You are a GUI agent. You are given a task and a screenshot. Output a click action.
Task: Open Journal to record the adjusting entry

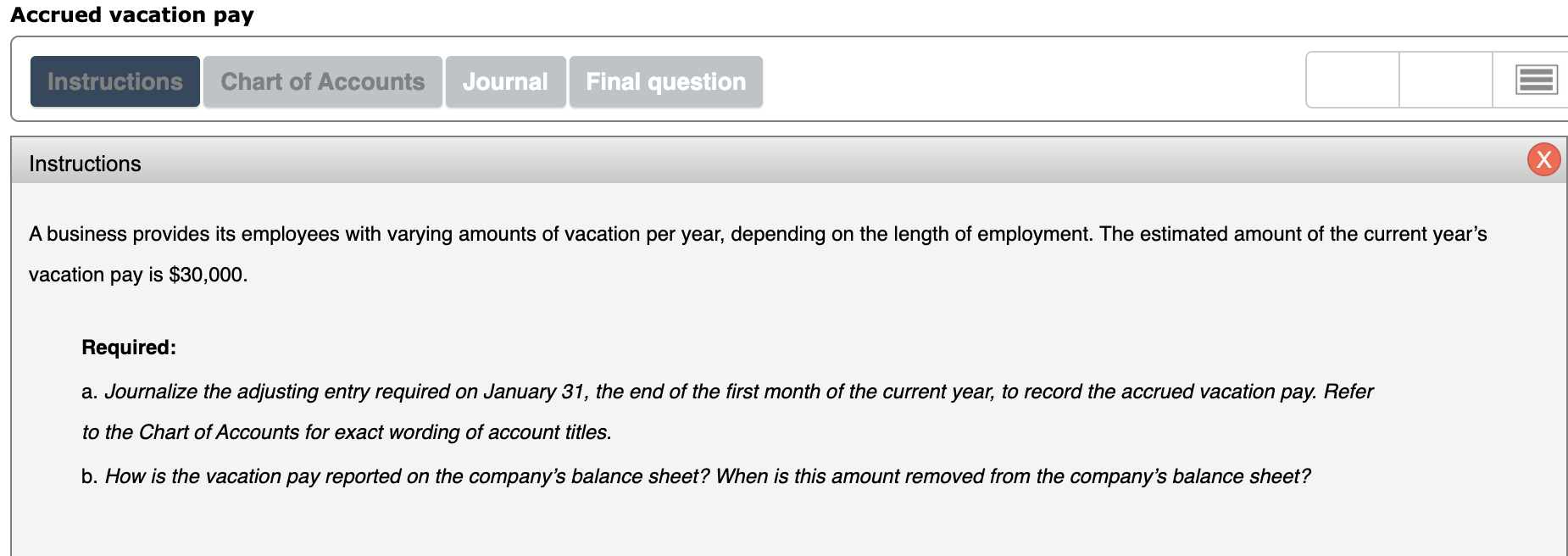click(505, 81)
